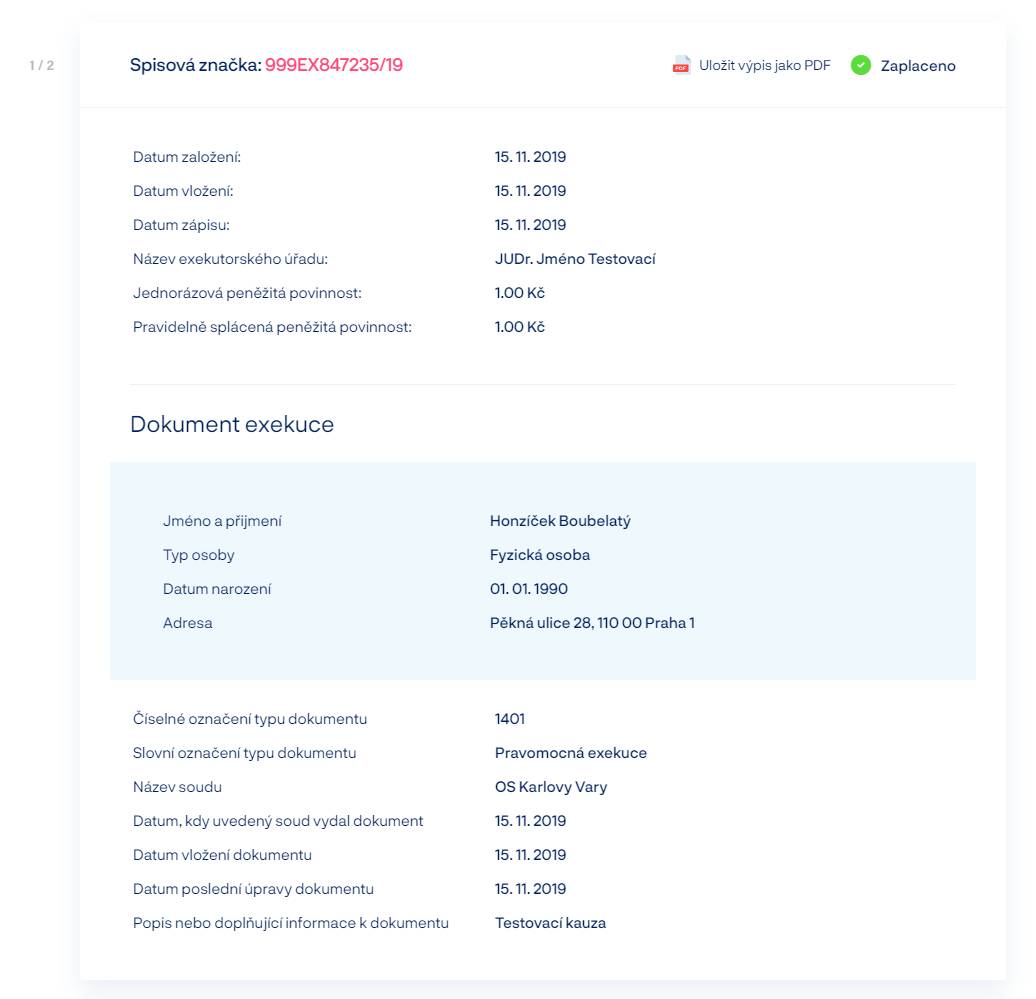
Task: Click the 'Zaplaceno' status label
Action: click(x=917, y=66)
